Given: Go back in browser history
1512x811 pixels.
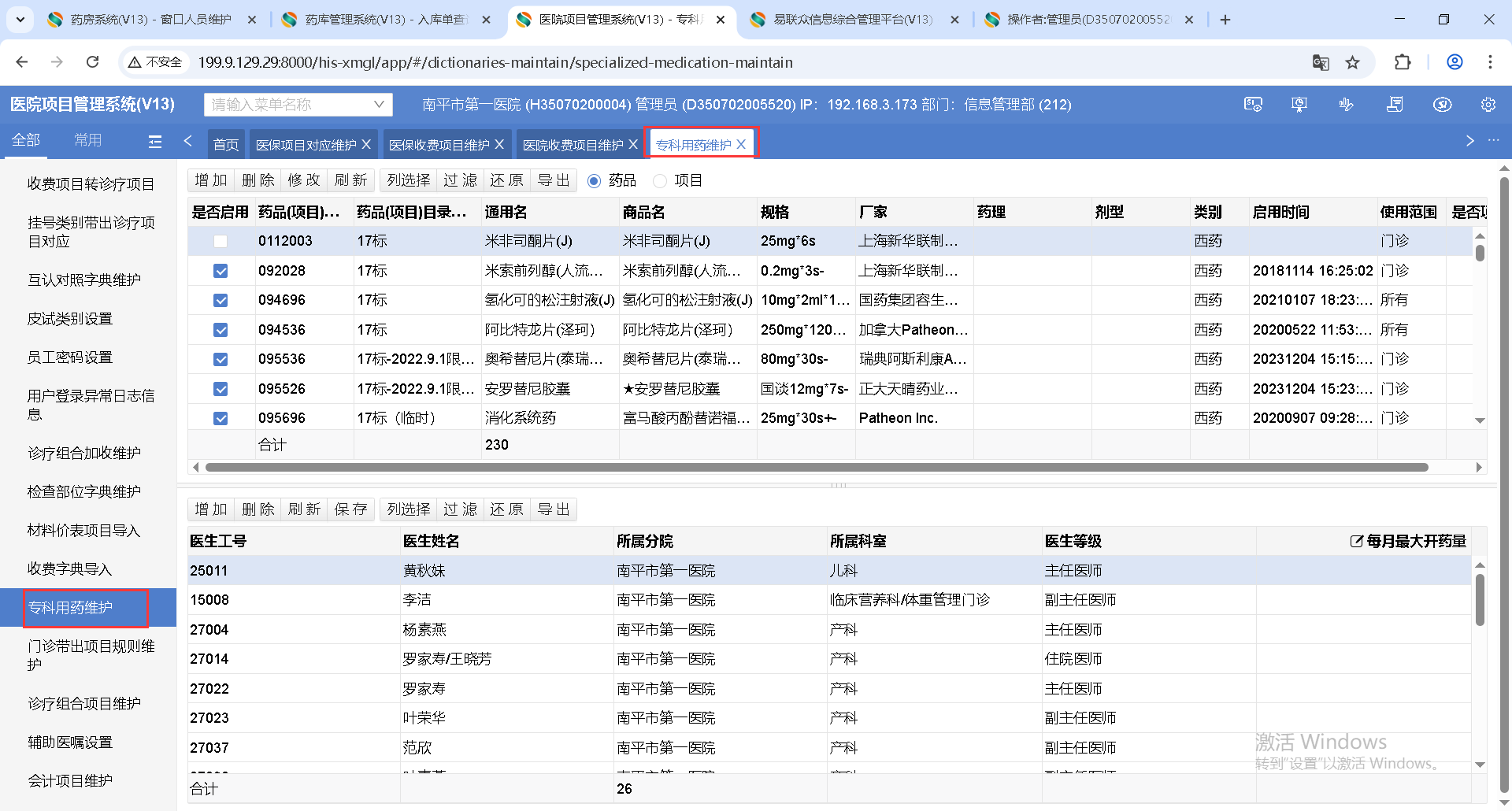Looking at the screenshot, I should (22, 62).
